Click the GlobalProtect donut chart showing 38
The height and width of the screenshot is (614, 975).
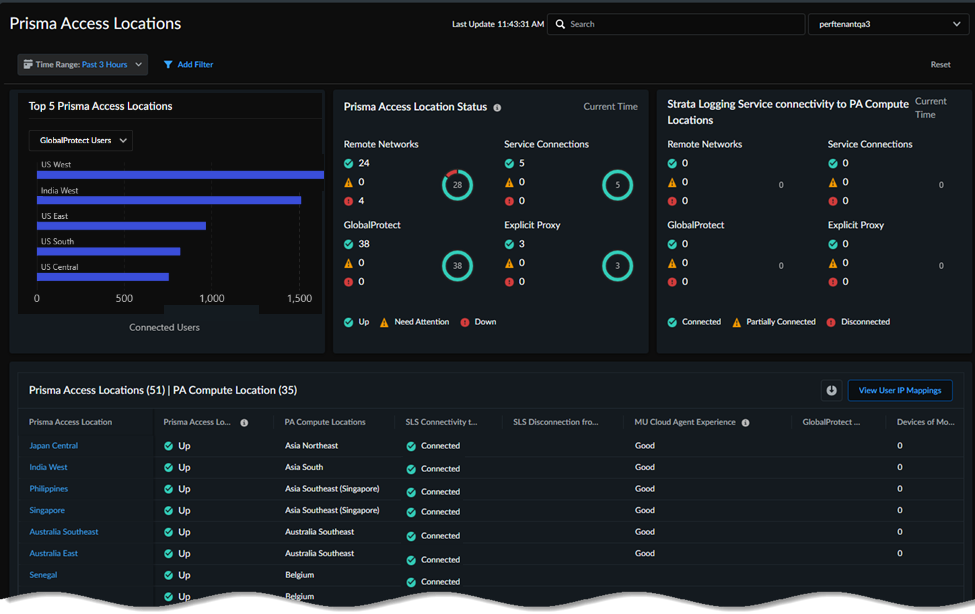tap(457, 266)
